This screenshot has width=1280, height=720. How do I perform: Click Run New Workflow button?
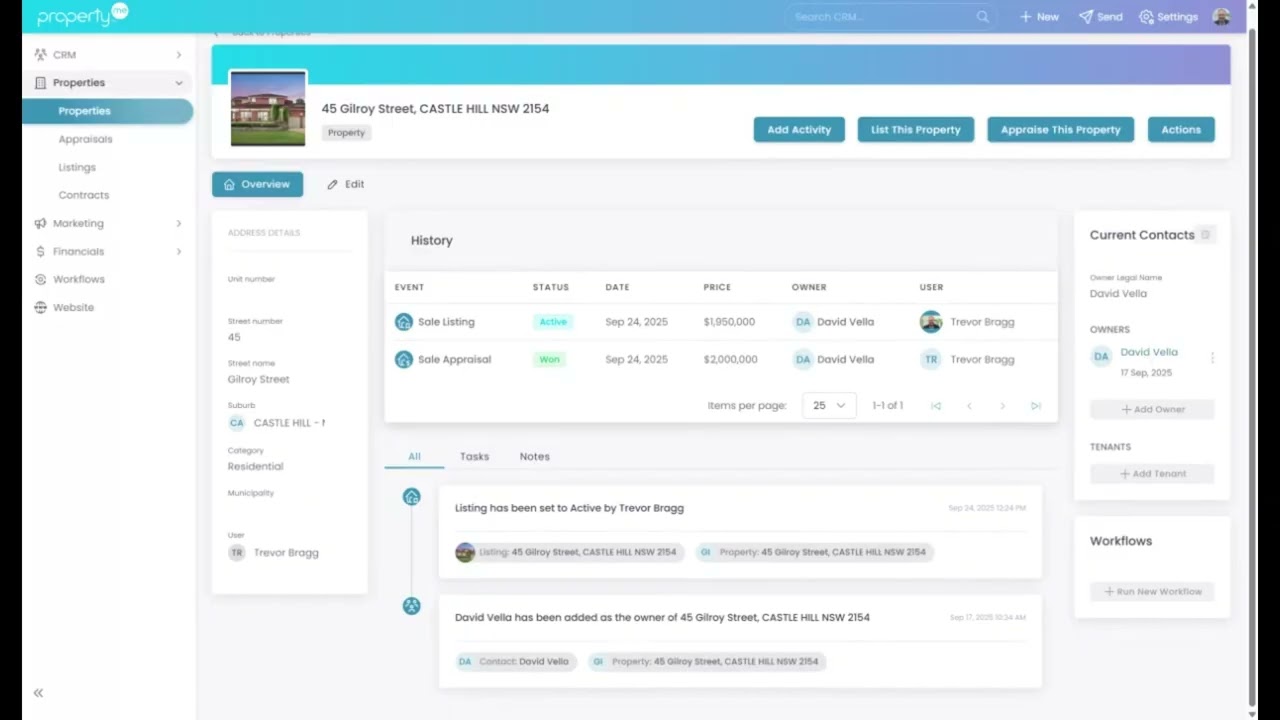[x=1152, y=592]
